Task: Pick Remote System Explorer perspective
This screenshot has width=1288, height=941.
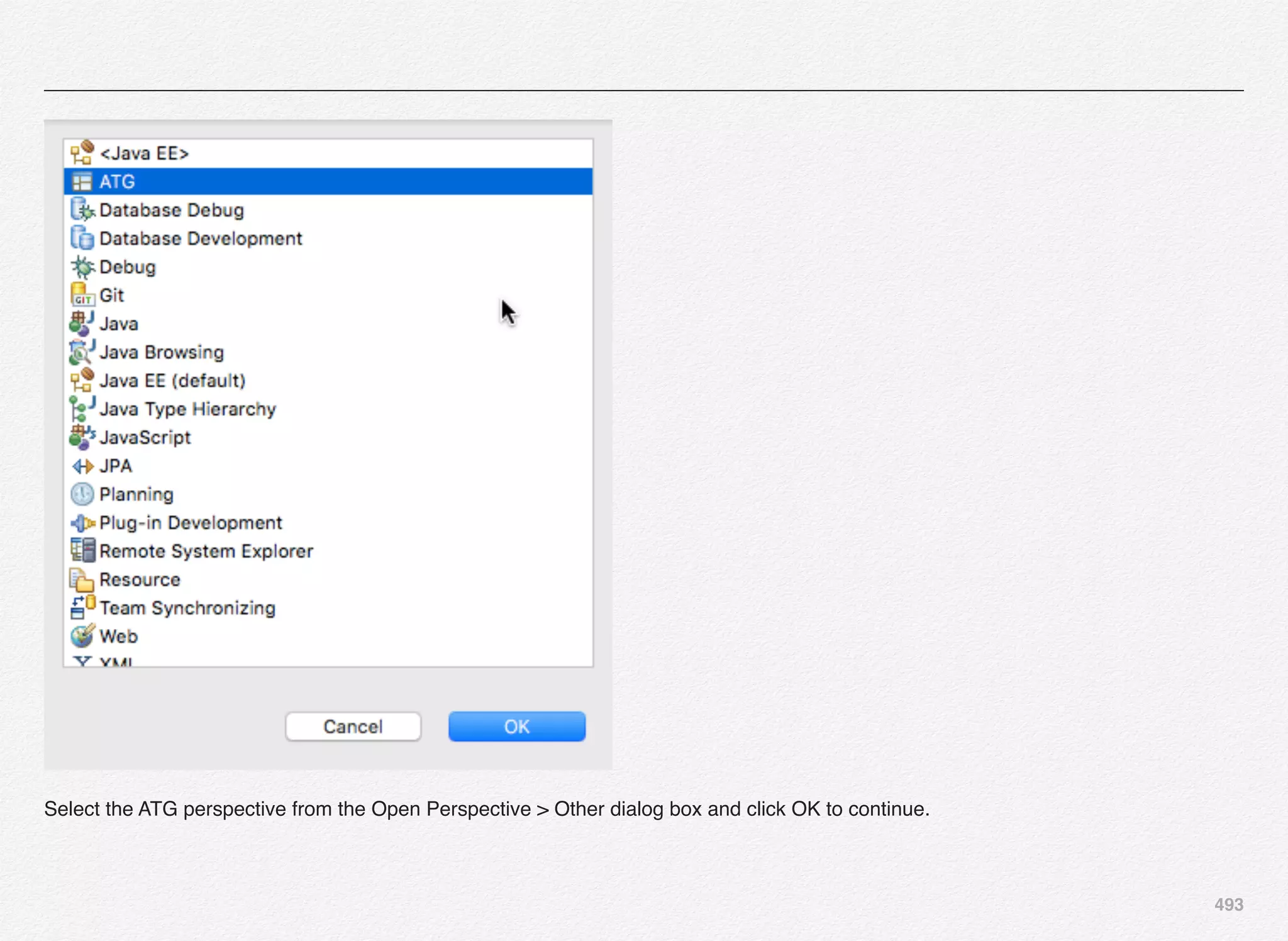Action: [328, 551]
